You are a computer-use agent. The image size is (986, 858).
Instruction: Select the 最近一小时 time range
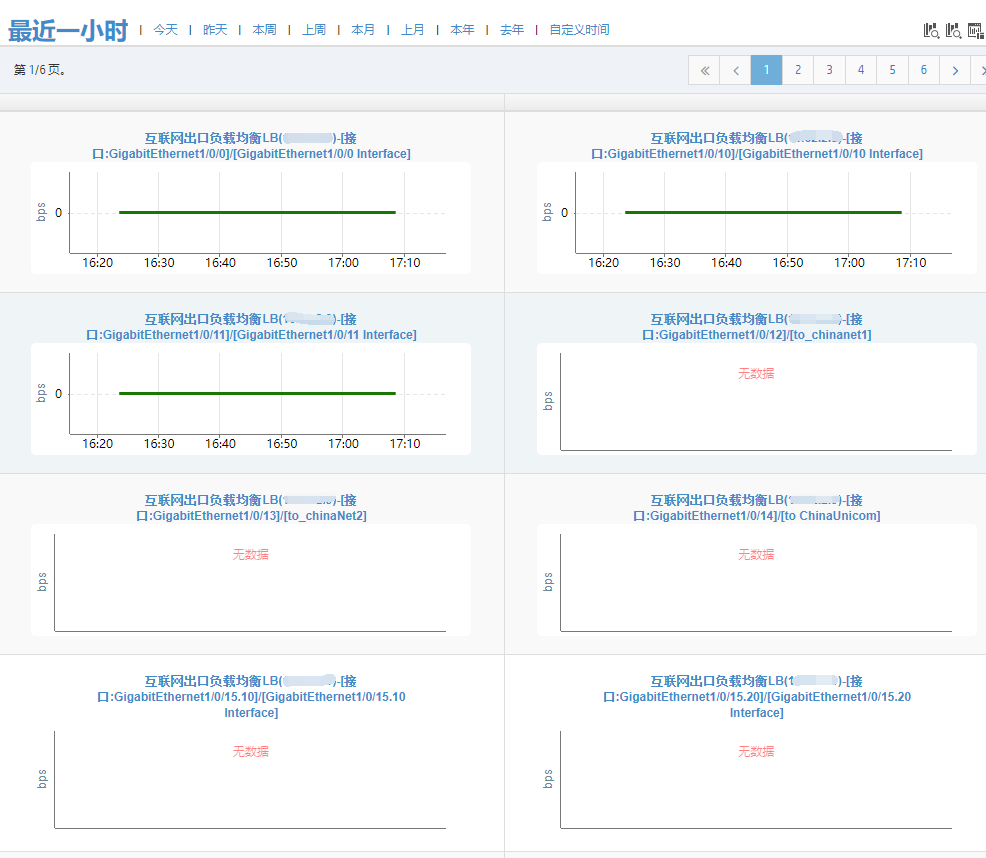pyautogui.click(x=68, y=30)
